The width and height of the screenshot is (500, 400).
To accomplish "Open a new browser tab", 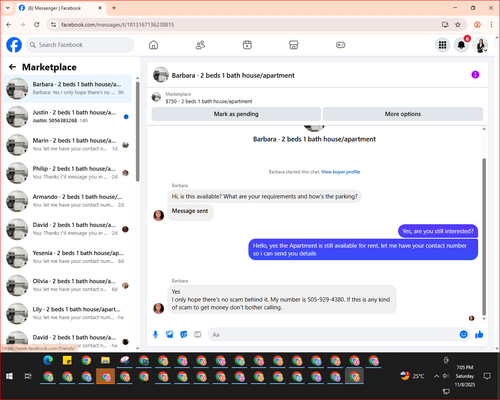I will pos(114,8).
